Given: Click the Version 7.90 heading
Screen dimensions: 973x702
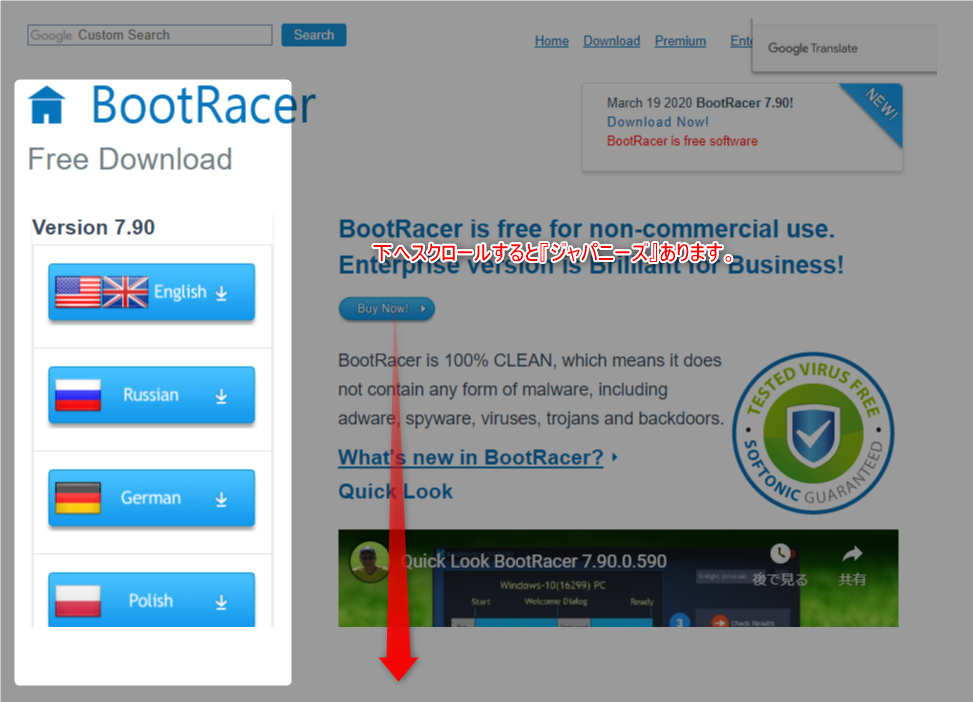Looking at the screenshot, I should point(94,228).
